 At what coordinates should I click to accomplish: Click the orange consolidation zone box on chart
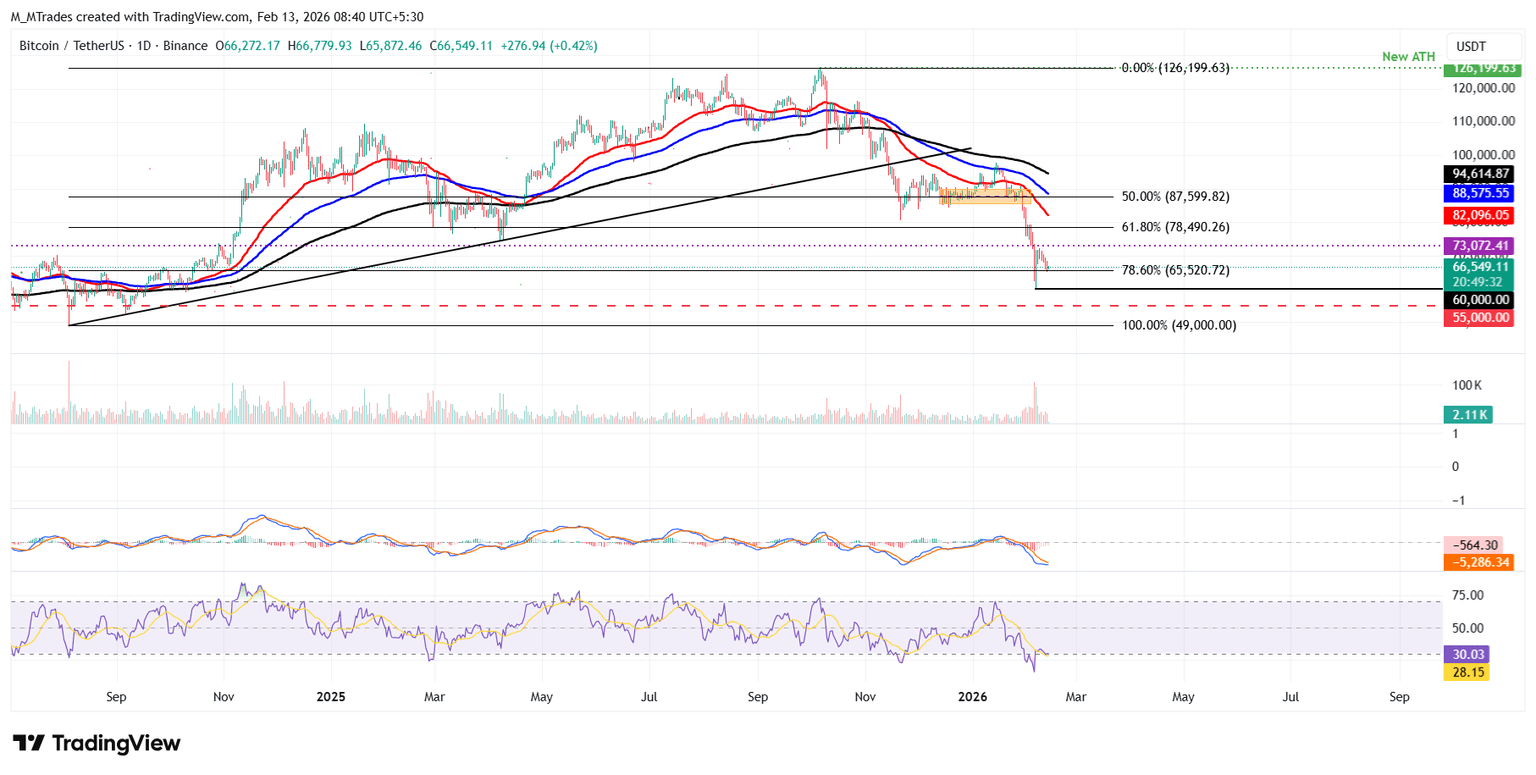click(x=978, y=196)
